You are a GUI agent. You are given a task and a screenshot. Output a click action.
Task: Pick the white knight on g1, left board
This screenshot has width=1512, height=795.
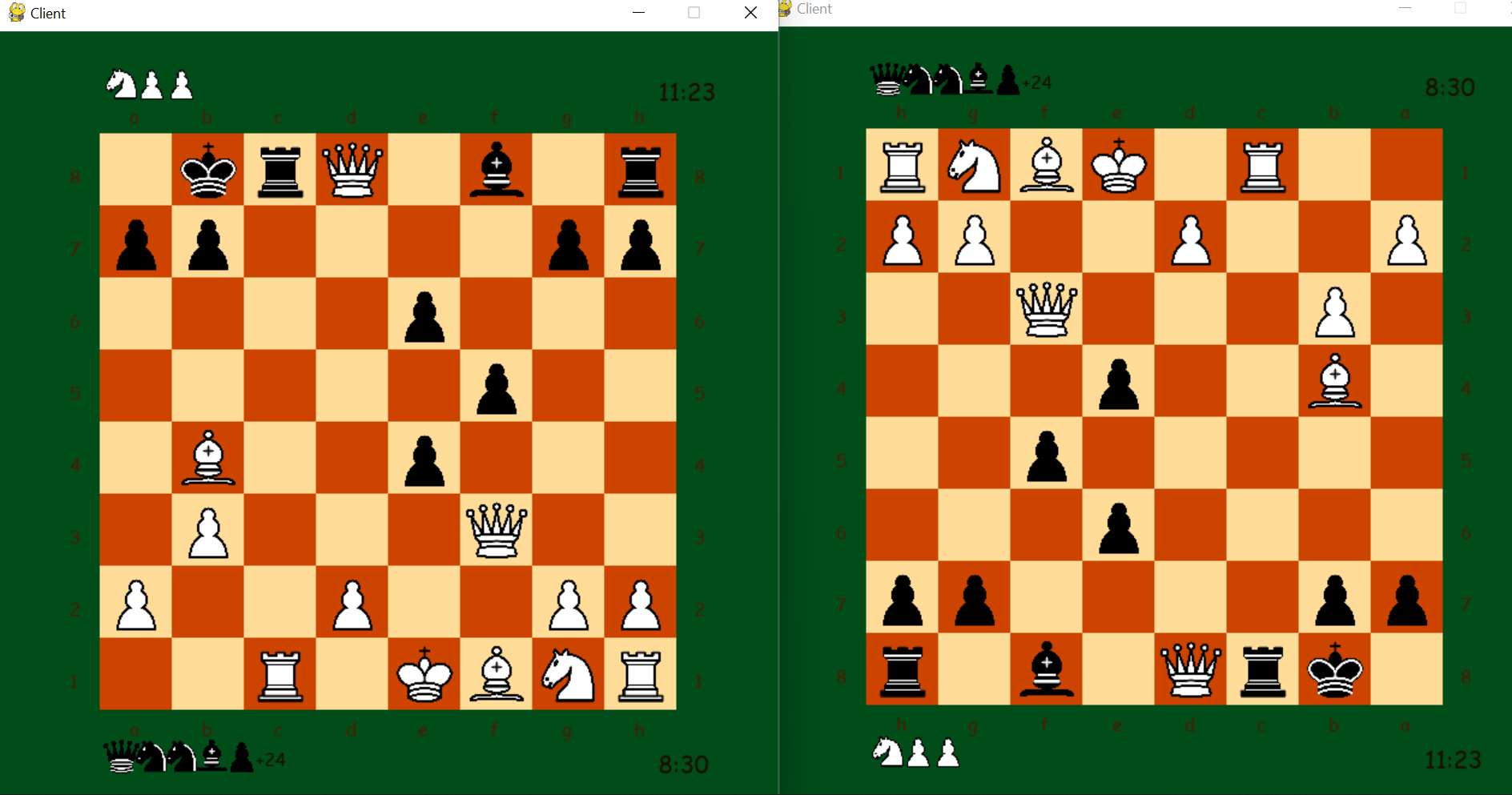(569, 674)
